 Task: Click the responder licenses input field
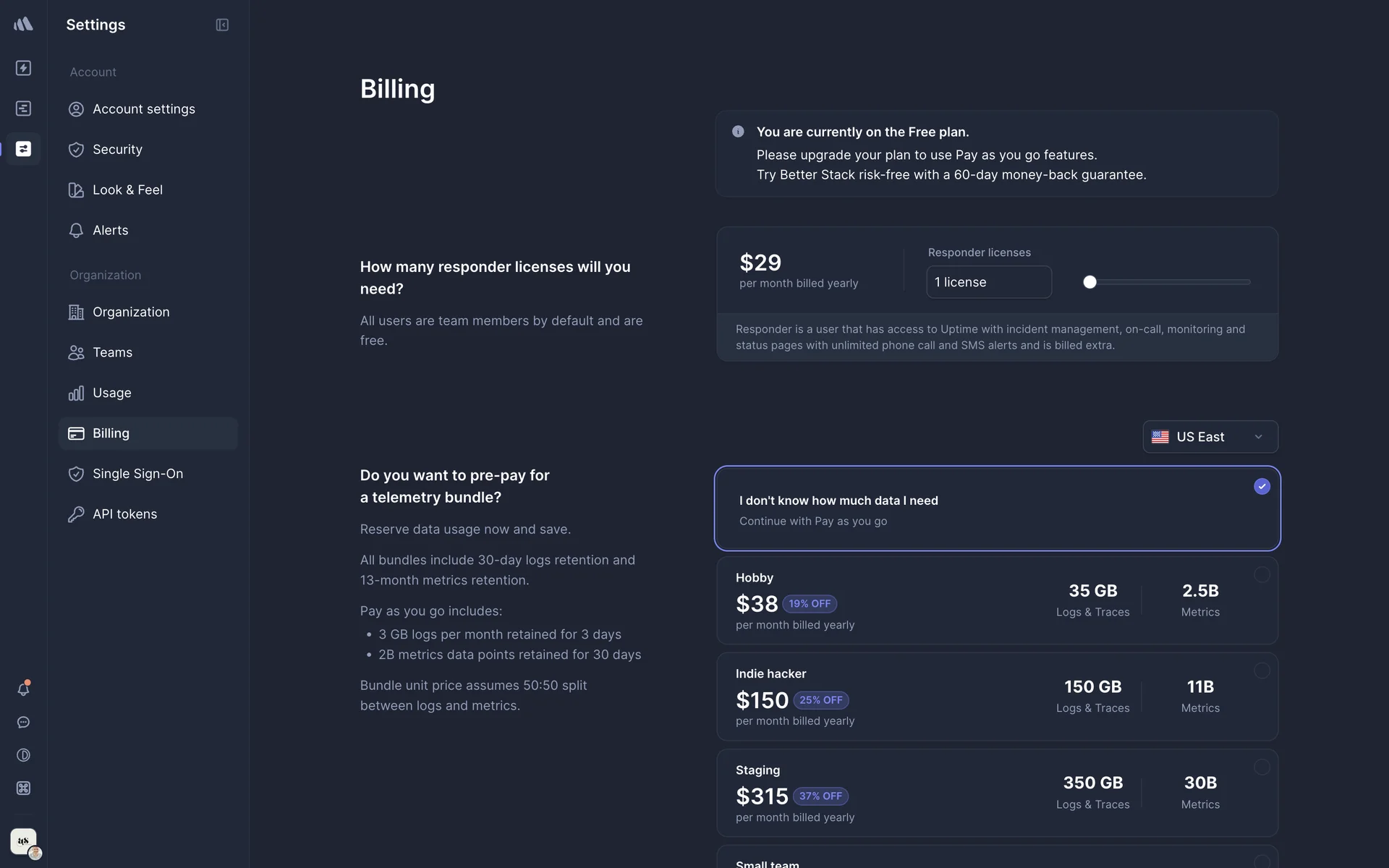[x=988, y=282]
